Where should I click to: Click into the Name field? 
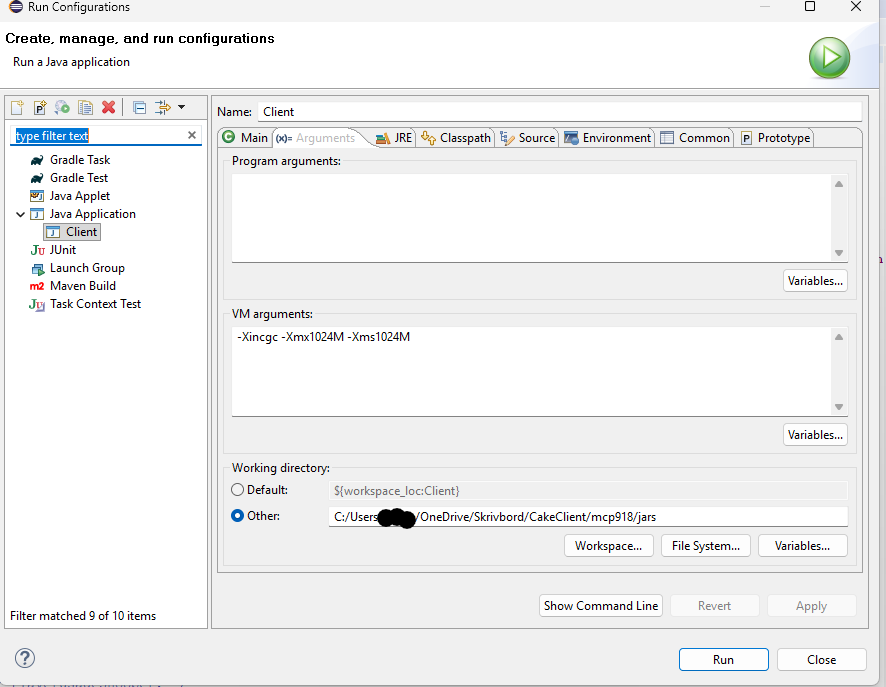tap(559, 112)
